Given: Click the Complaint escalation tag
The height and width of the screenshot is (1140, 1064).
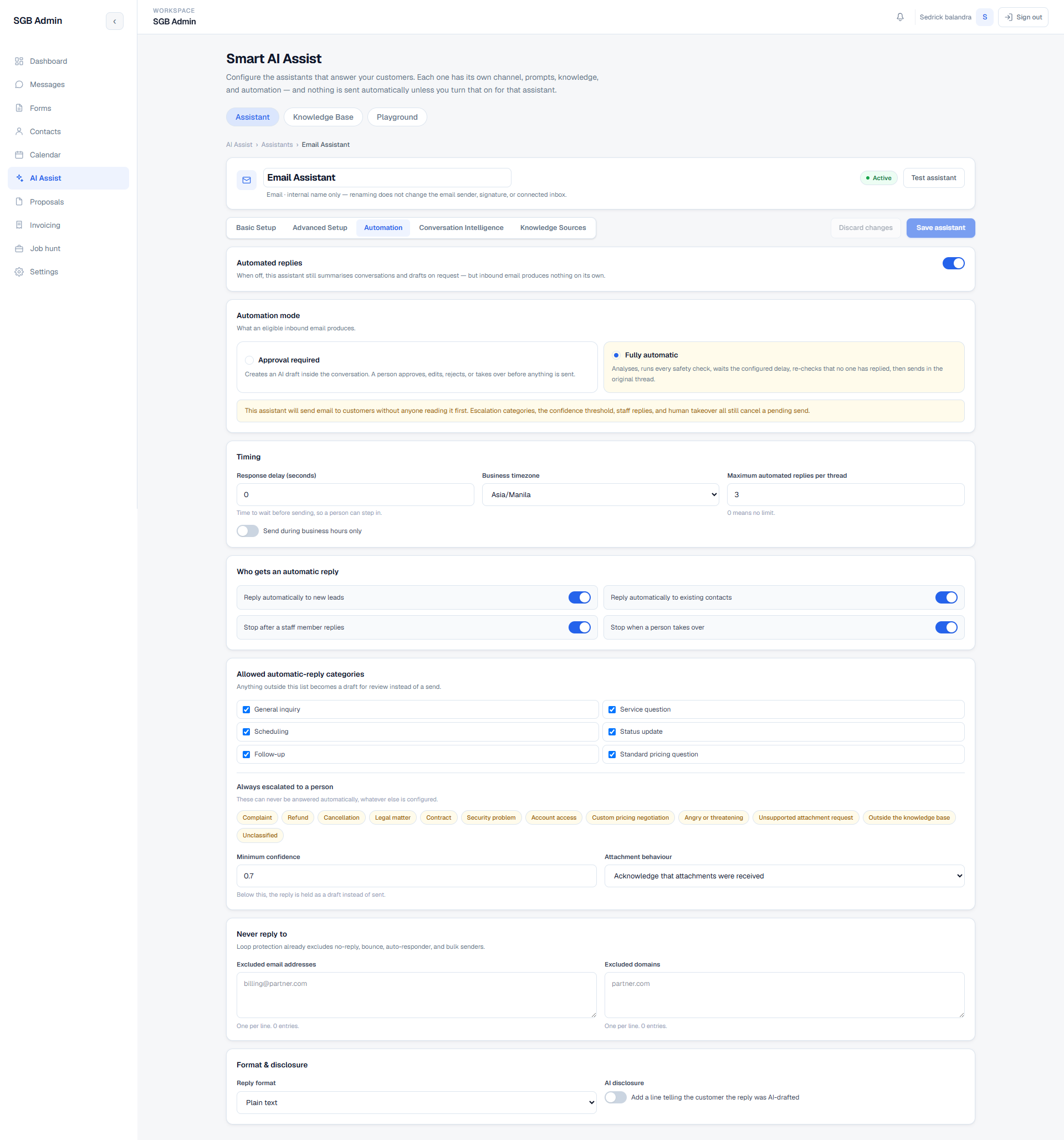Looking at the screenshot, I should [x=257, y=817].
